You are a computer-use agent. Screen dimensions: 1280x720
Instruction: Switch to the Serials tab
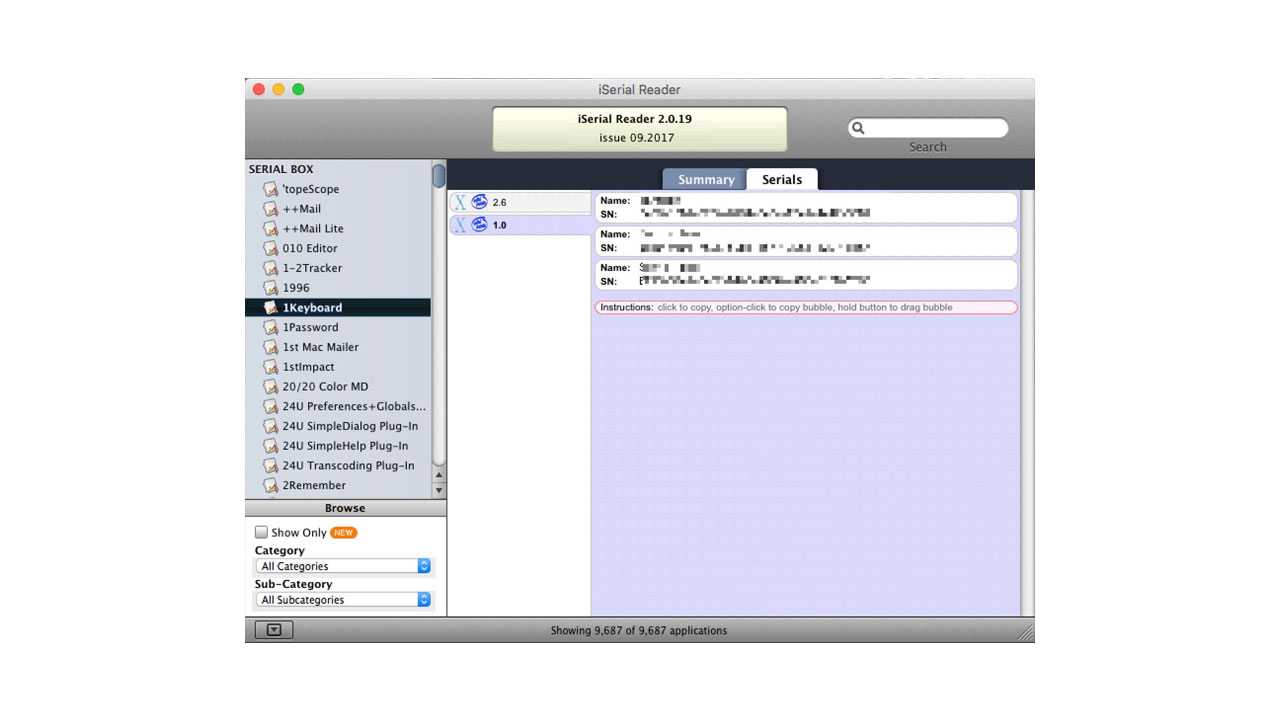coord(782,179)
